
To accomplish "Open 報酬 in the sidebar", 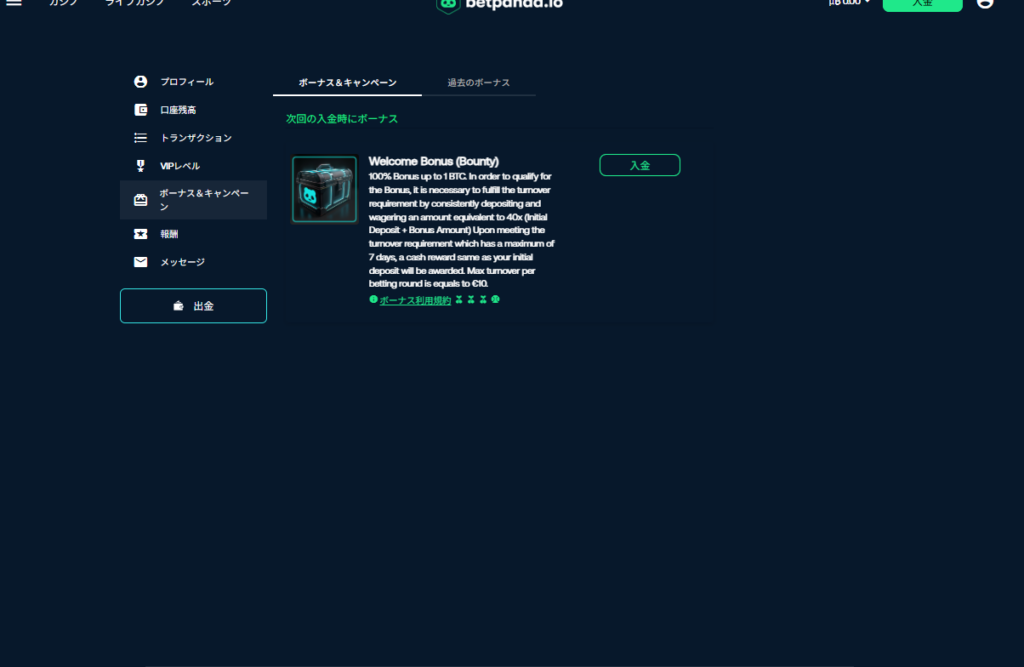I will 193,234.
